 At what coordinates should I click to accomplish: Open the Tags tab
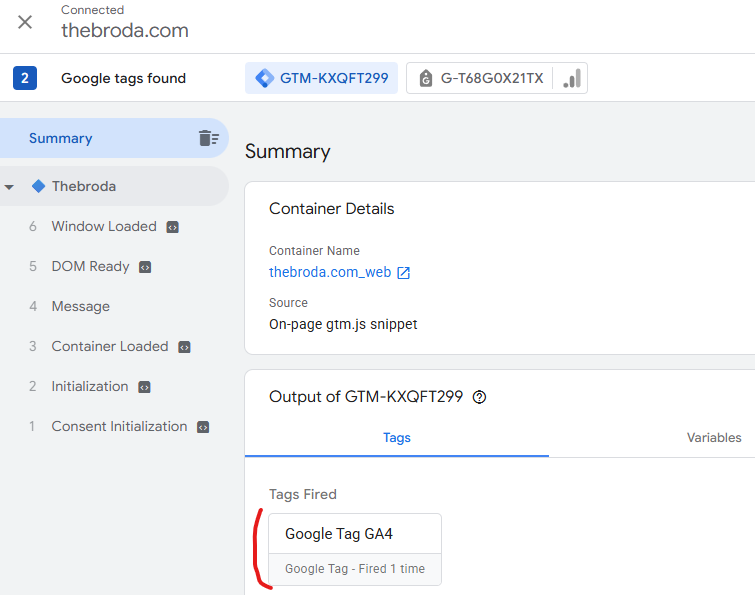(397, 438)
